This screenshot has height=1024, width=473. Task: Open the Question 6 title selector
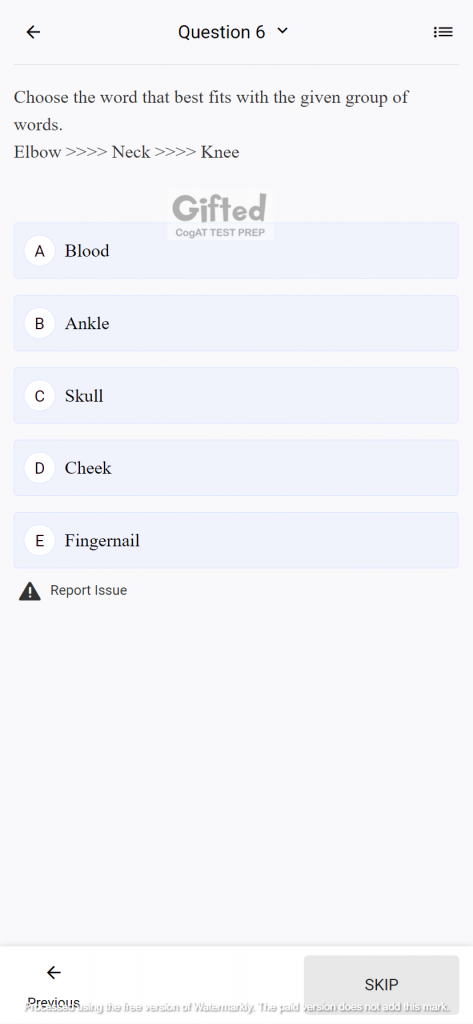[x=233, y=32]
